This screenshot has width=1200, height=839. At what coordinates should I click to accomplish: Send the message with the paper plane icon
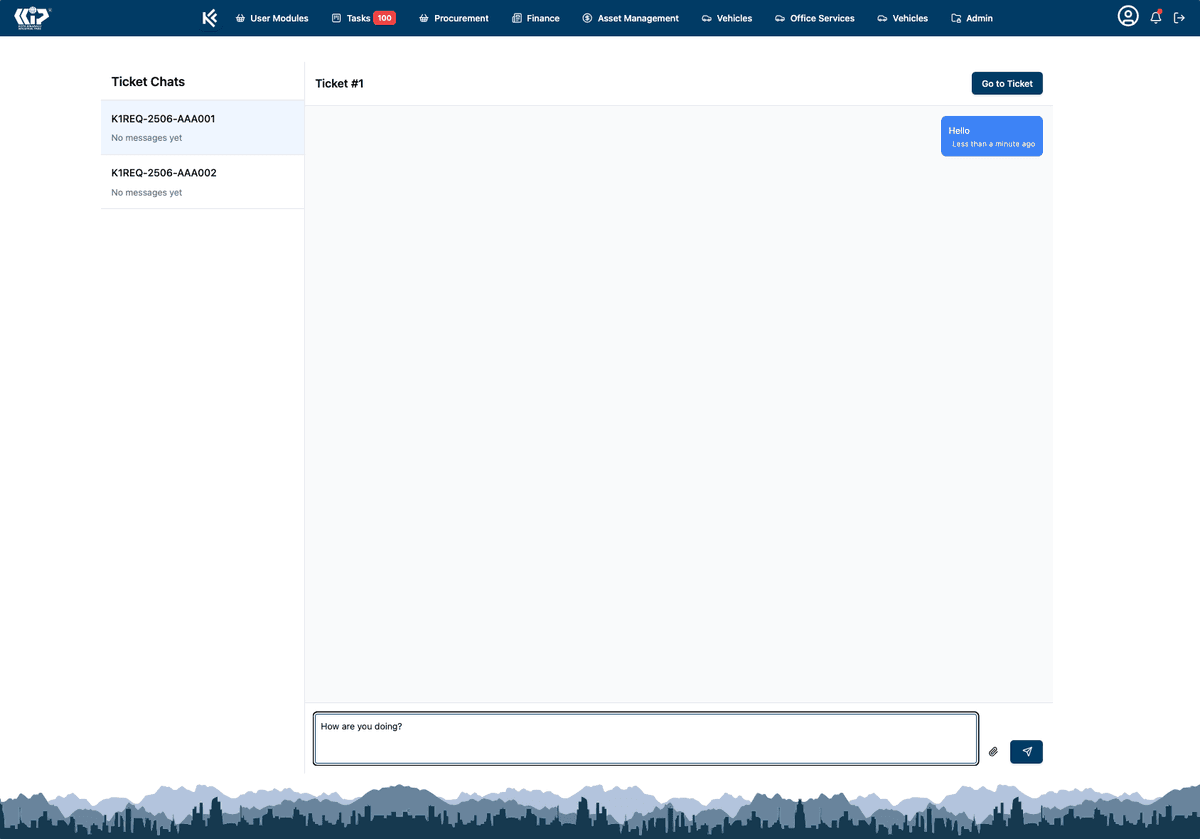coord(1026,751)
